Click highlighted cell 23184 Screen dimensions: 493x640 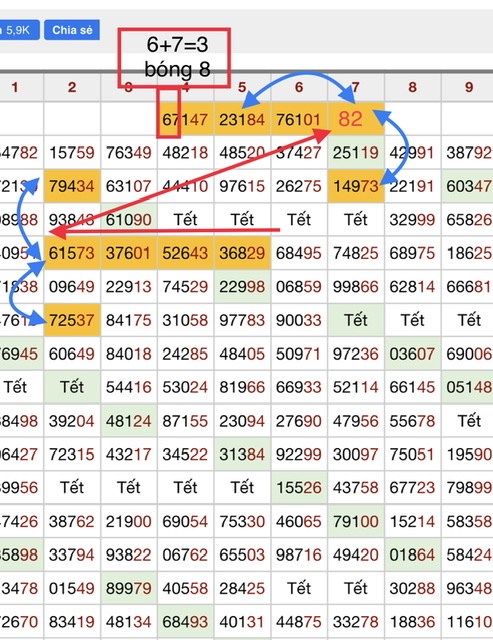click(242, 119)
